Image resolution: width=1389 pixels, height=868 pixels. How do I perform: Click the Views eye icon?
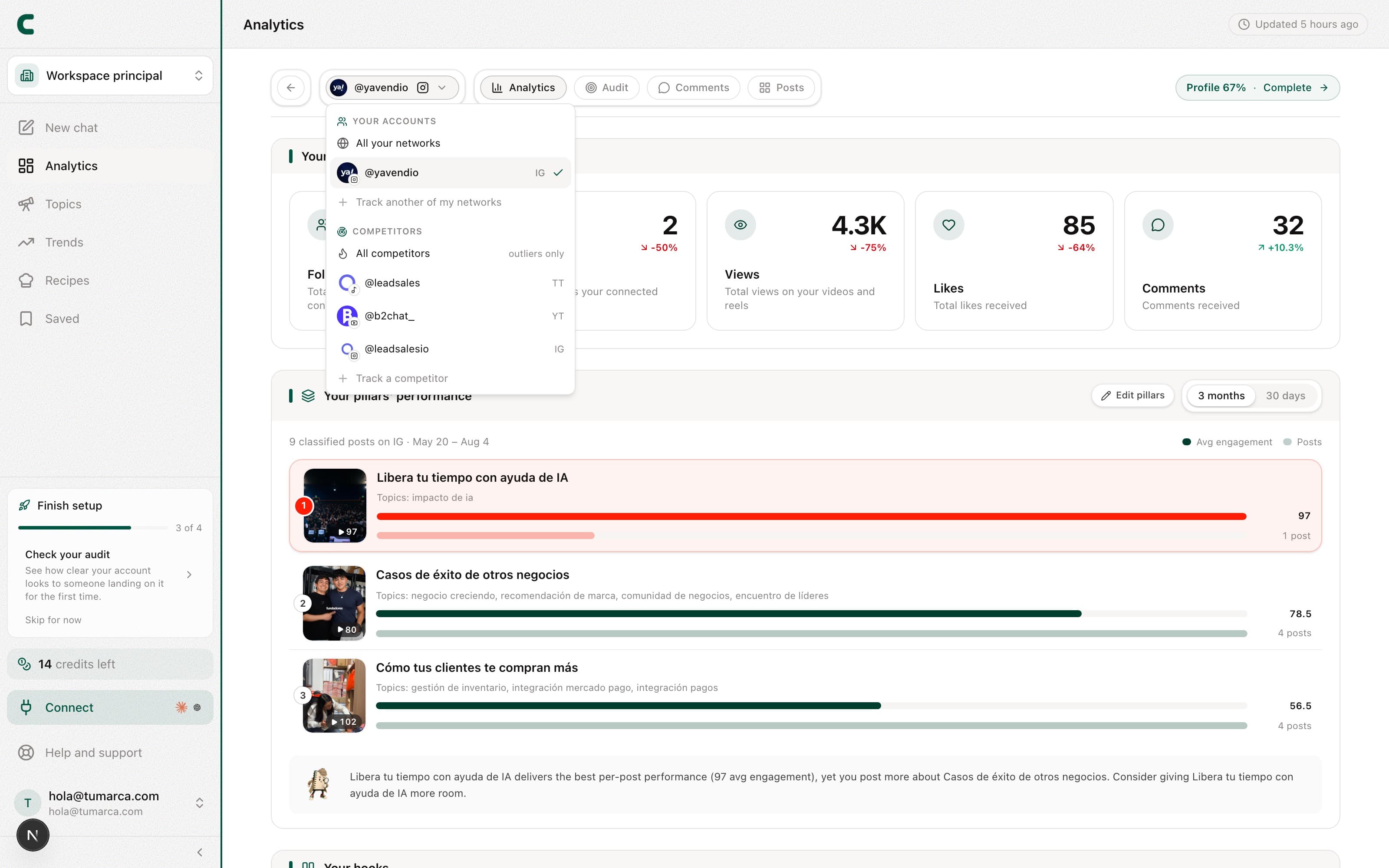pos(741,225)
